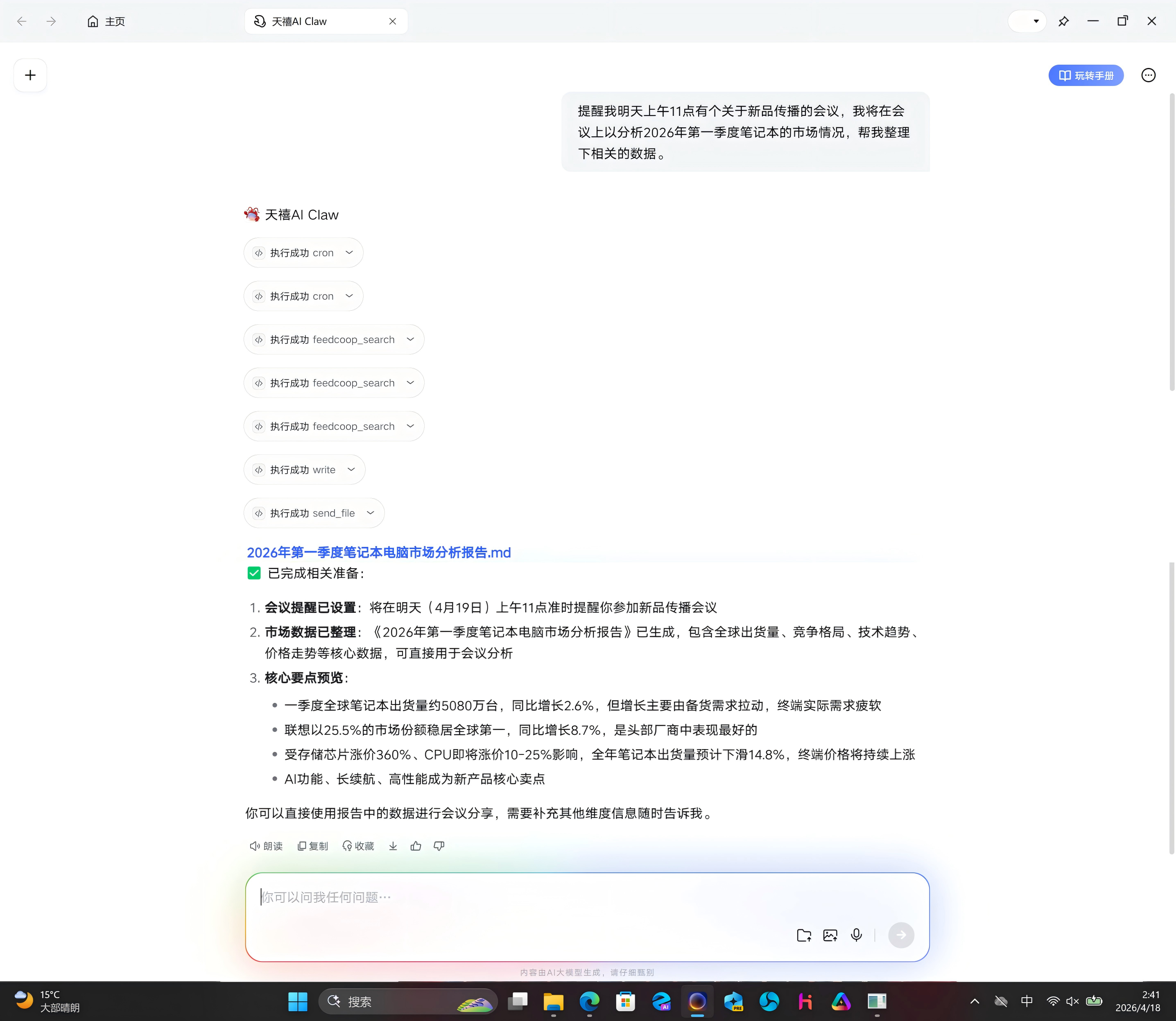1176x1021 pixels.
Task: Expand the 执行成功 write step
Action: click(x=304, y=470)
